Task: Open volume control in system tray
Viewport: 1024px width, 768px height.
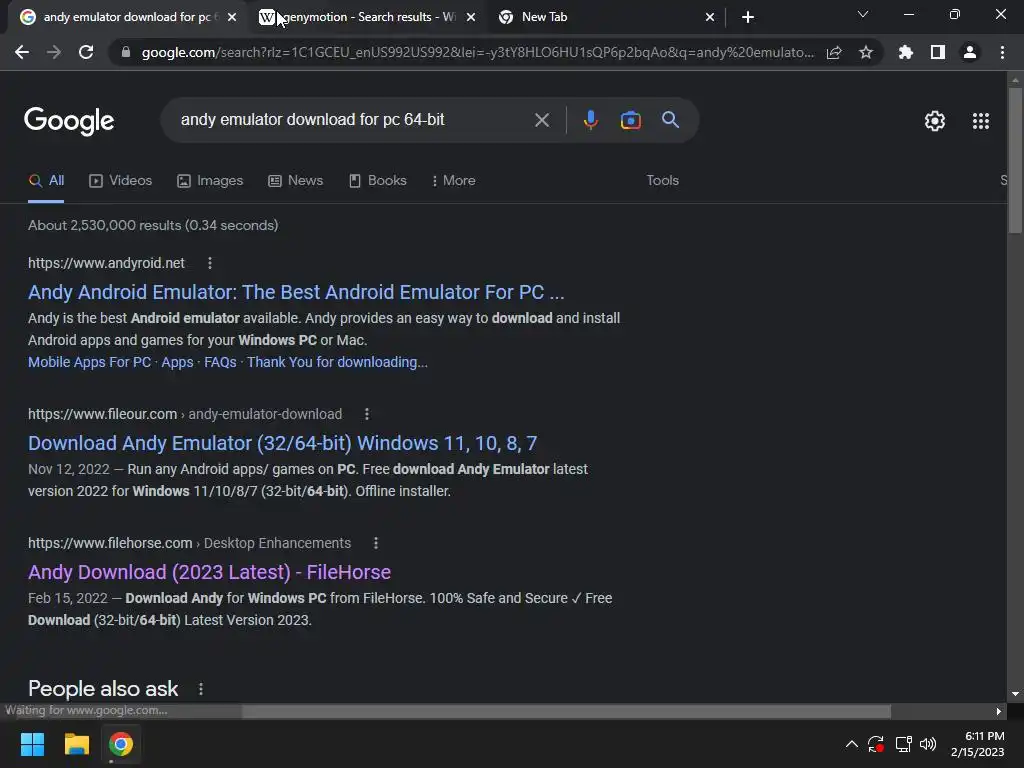Action: click(927, 744)
